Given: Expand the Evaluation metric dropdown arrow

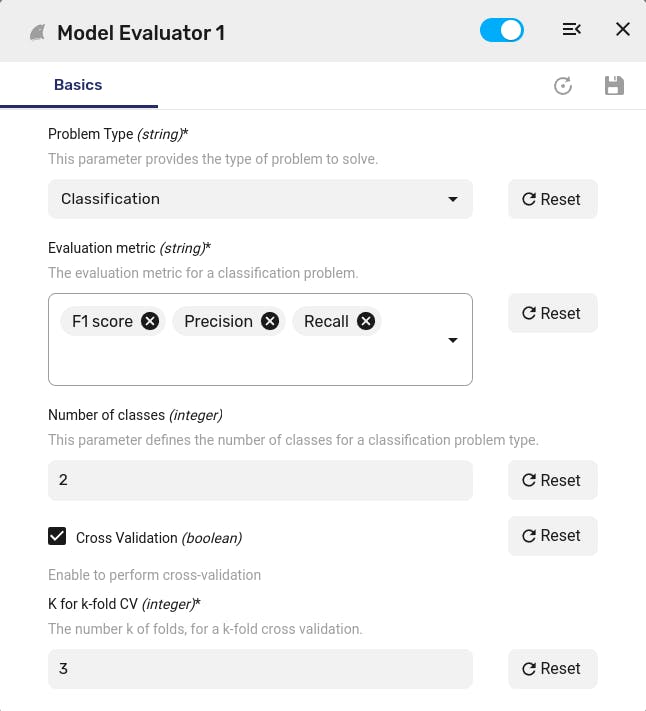Looking at the screenshot, I should [452, 340].
